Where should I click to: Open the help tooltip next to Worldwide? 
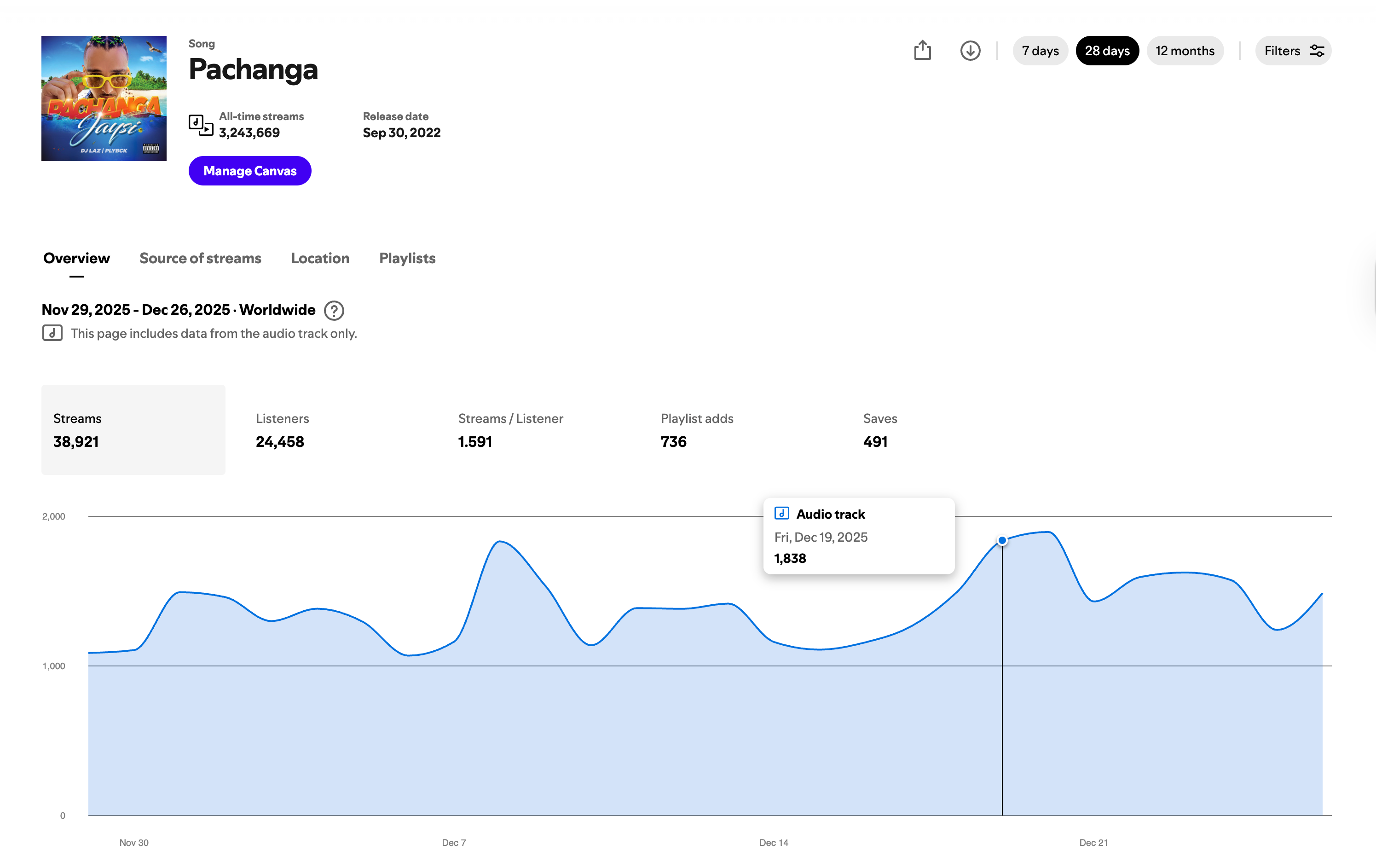click(334, 310)
